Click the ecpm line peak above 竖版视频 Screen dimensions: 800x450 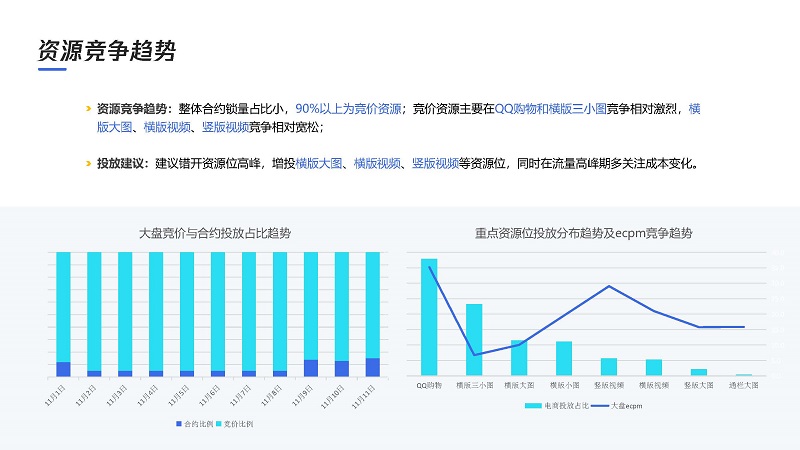[x=609, y=286]
